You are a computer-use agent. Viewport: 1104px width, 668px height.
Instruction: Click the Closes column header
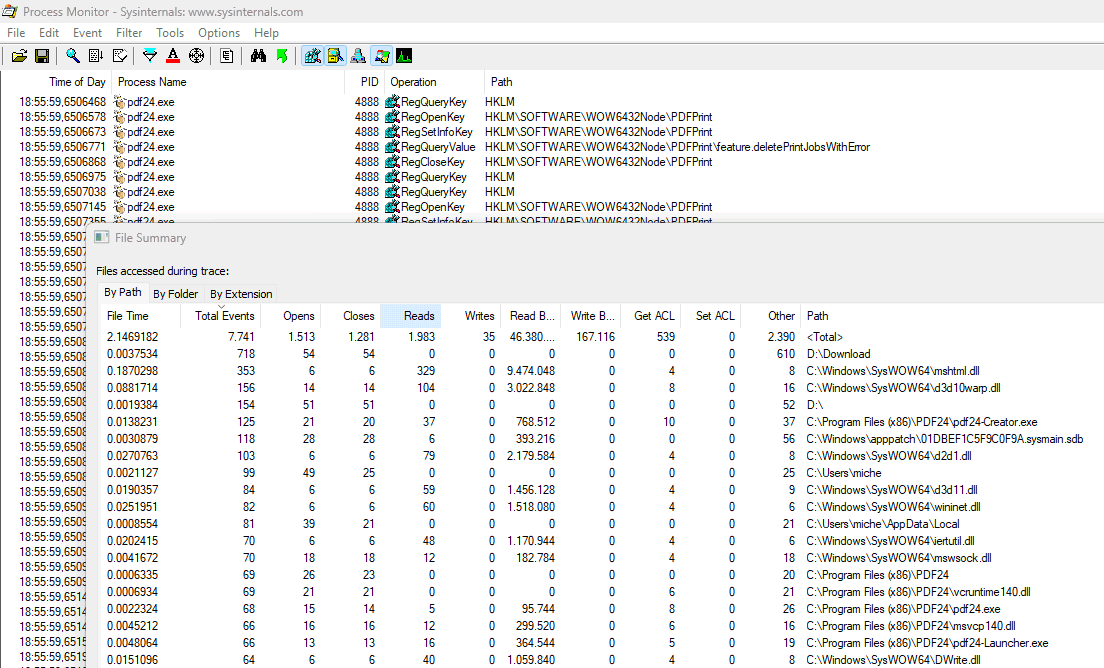tap(351, 316)
